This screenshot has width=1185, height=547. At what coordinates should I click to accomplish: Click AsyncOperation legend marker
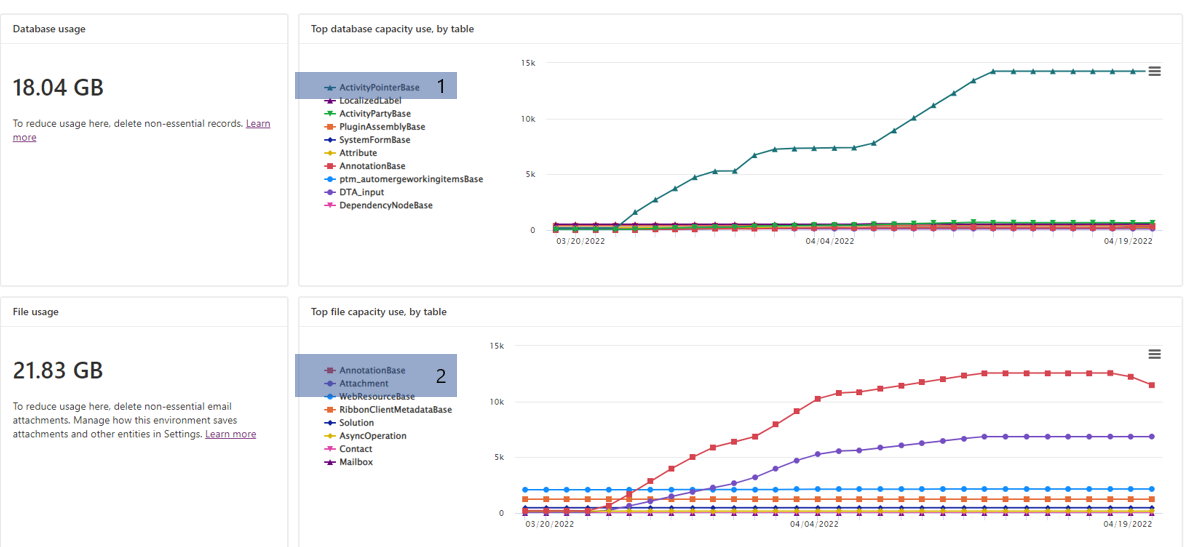click(330, 436)
